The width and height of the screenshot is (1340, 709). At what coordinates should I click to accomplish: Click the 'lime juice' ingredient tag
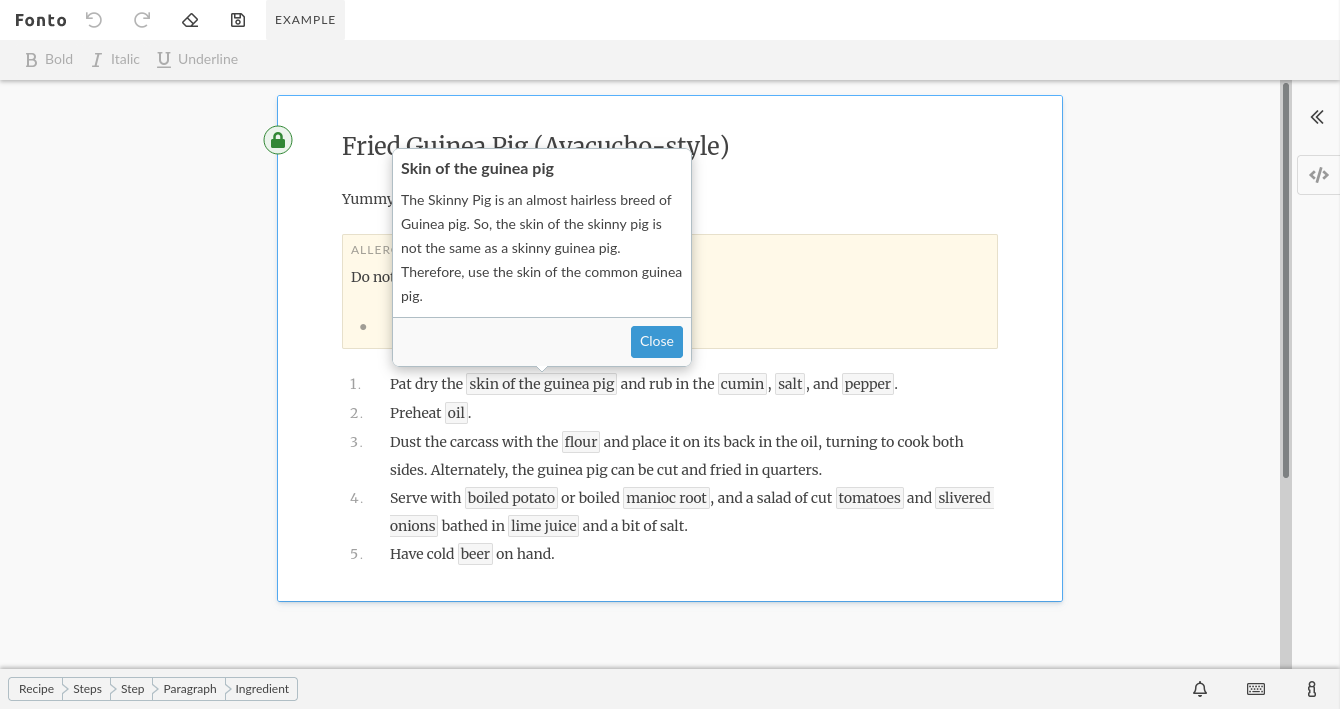tap(544, 526)
